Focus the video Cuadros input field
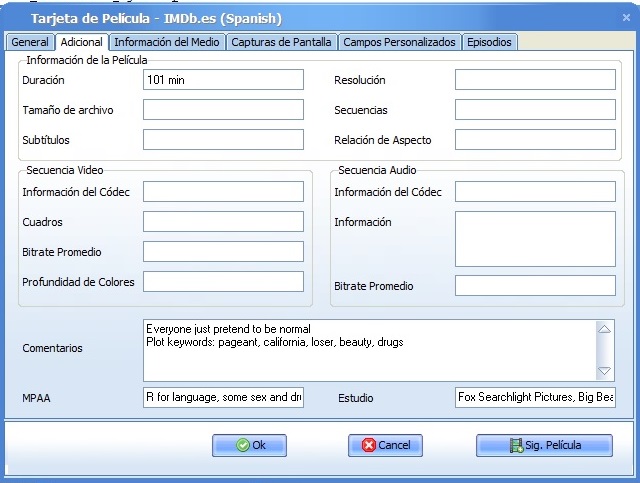 click(223, 221)
